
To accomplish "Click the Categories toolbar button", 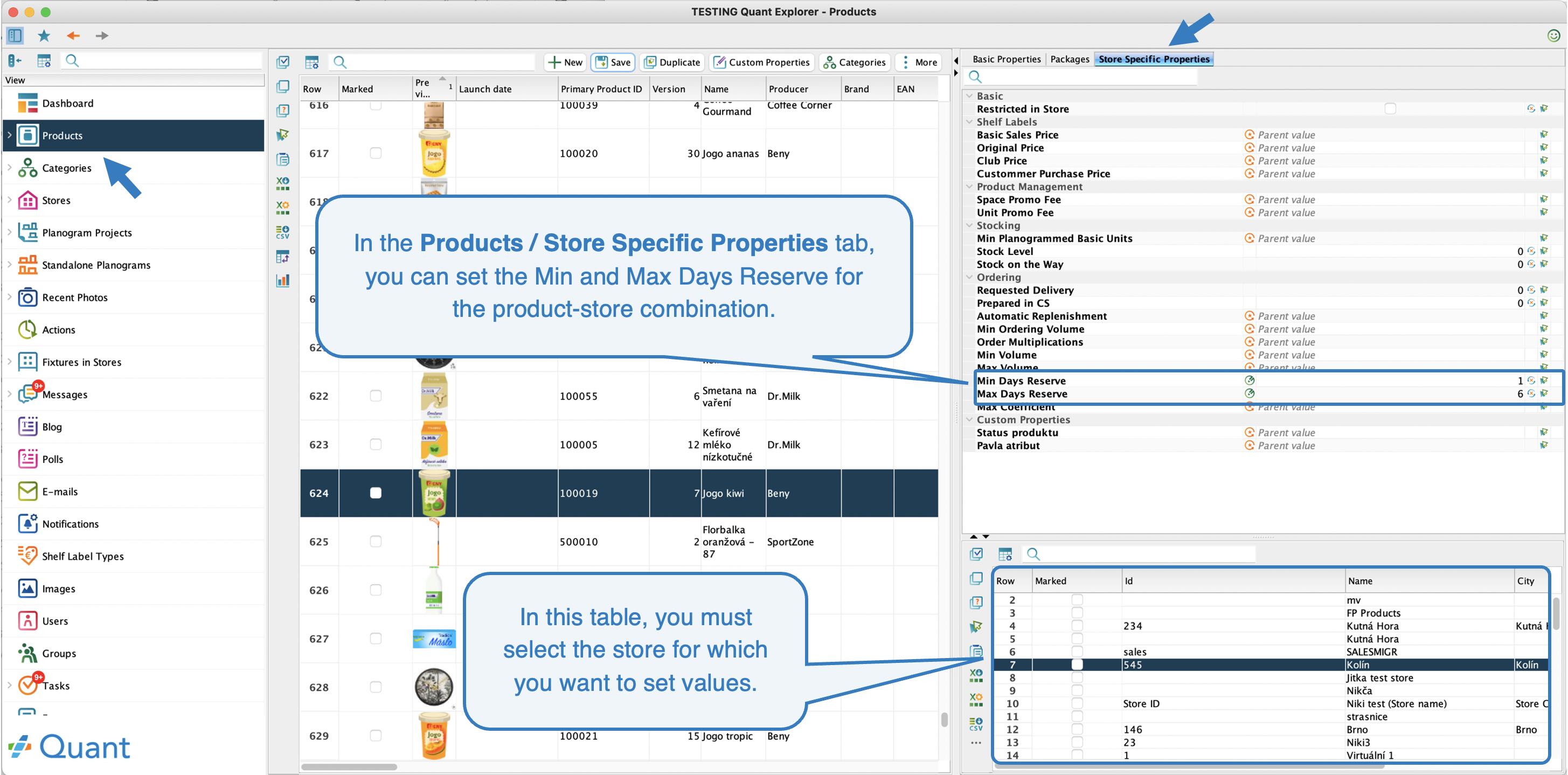I will 855,61.
